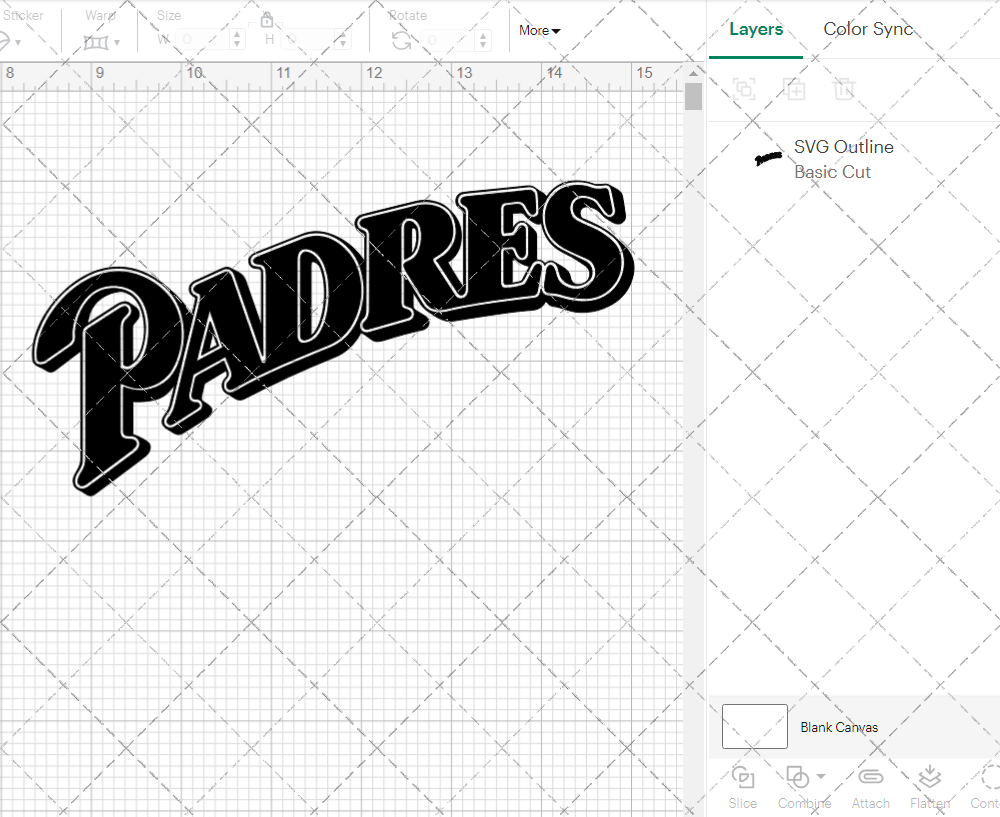Click the Contour tool icon
The height and width of the screenshot is (817, 1000).
click(990, 777)
